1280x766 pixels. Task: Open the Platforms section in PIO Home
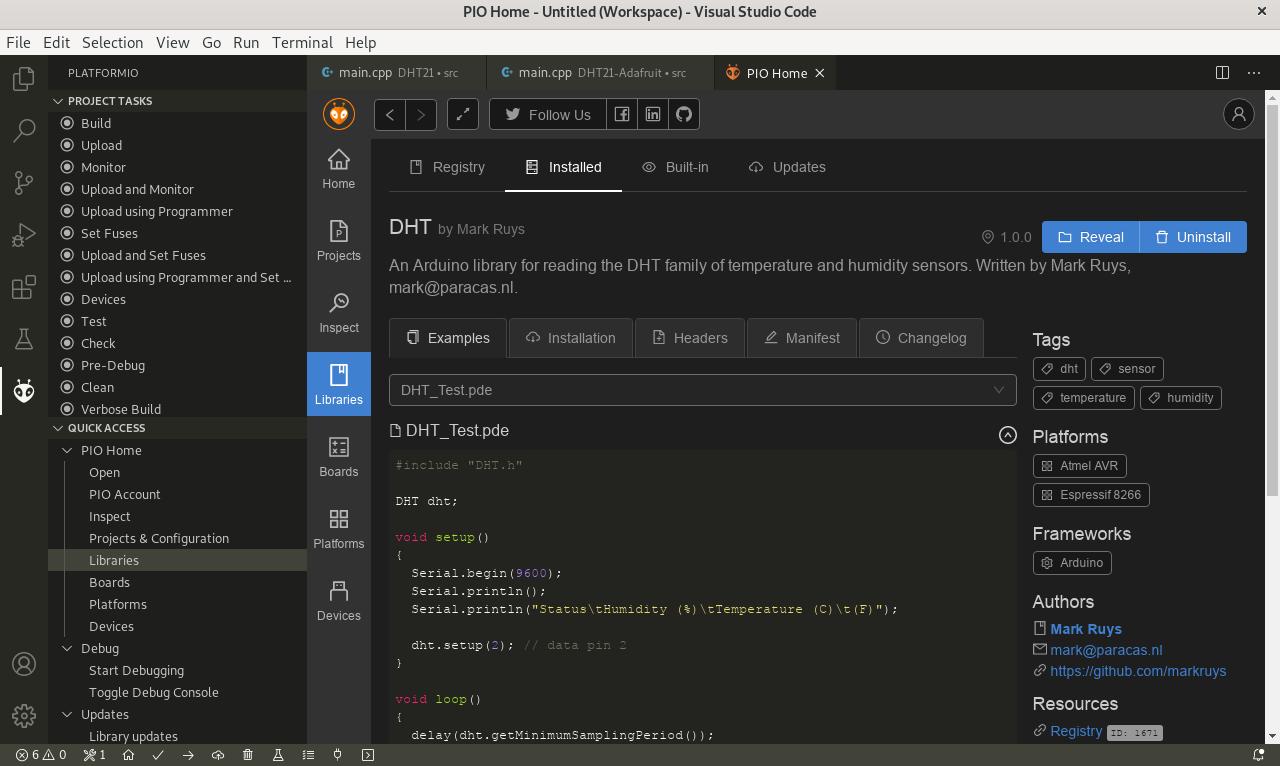point(339,529)
